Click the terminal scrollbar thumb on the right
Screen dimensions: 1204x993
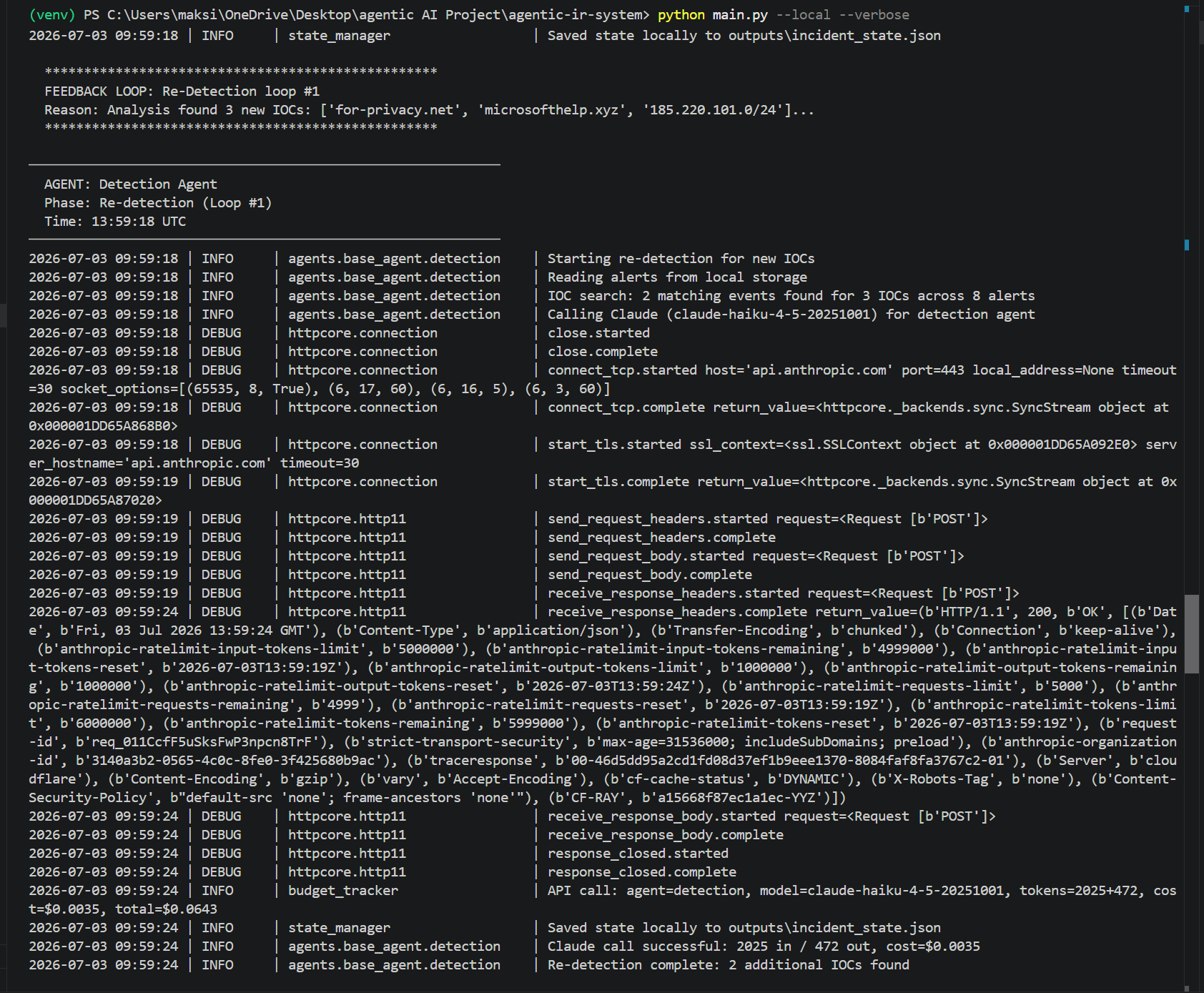(1191, 634)
